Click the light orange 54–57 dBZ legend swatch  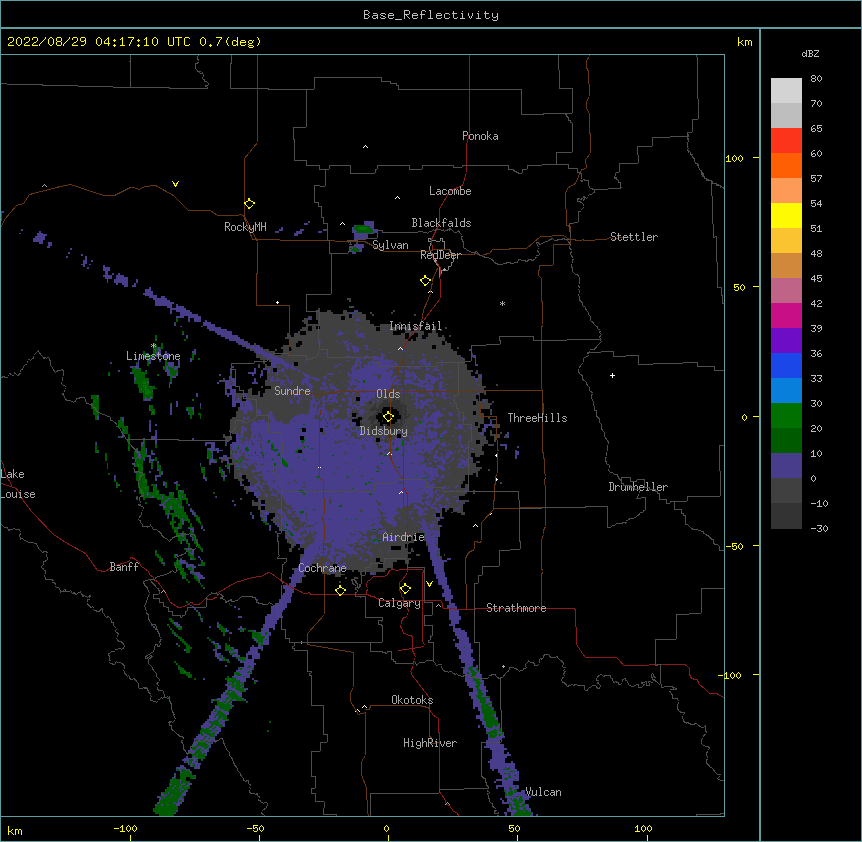coord(786,191)
